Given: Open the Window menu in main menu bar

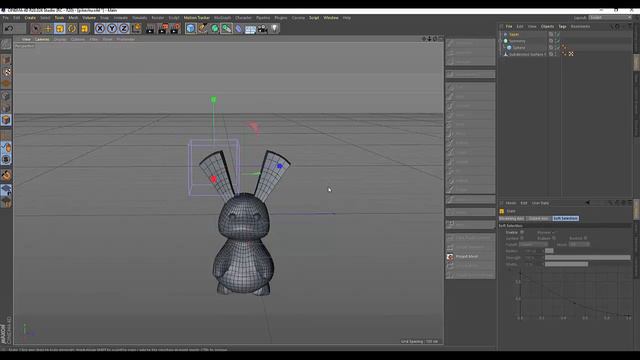Looking at the screenshot, I should [x=331, y=18].
